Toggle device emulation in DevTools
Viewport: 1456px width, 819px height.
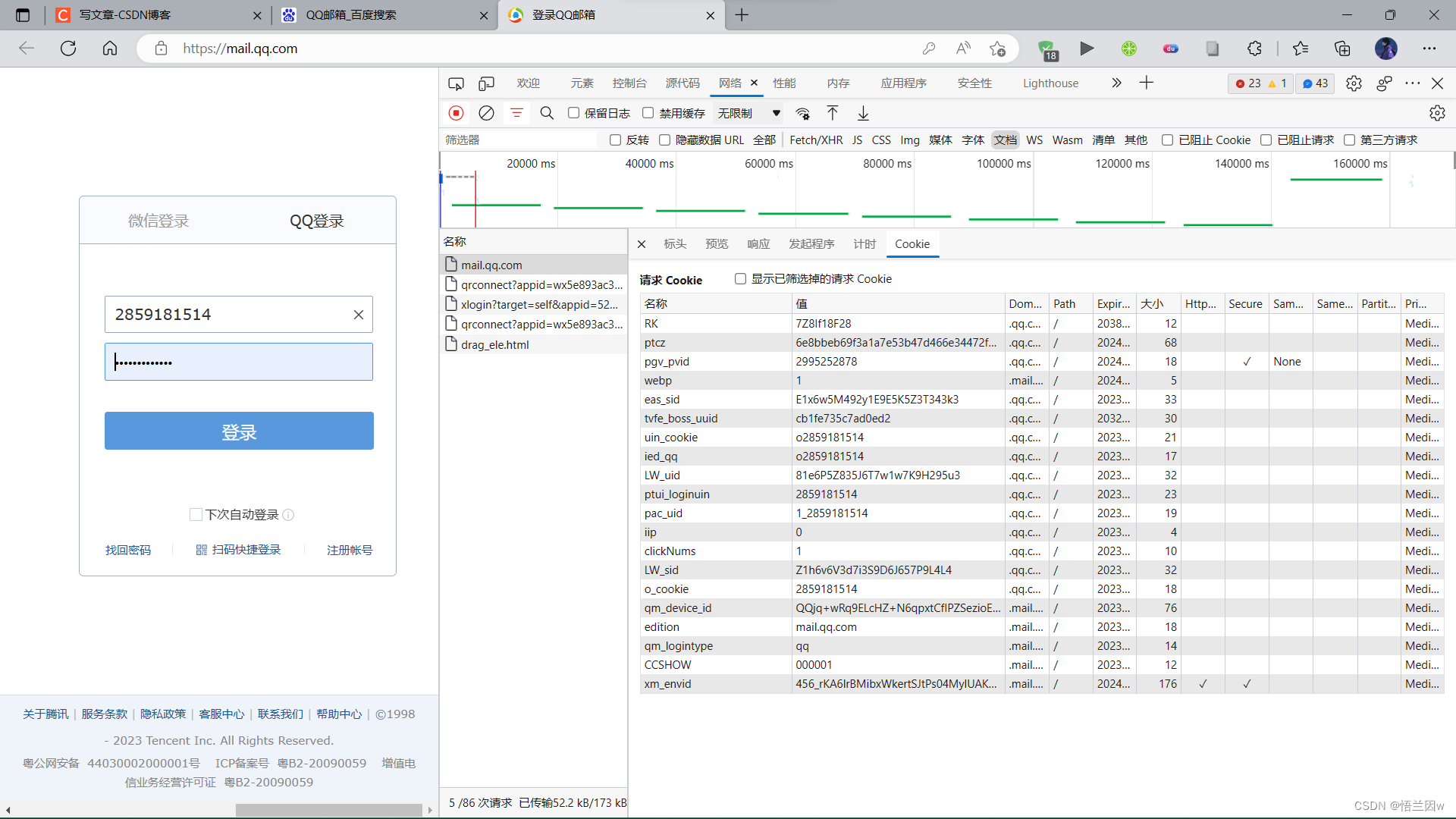(x=486, y=83)
